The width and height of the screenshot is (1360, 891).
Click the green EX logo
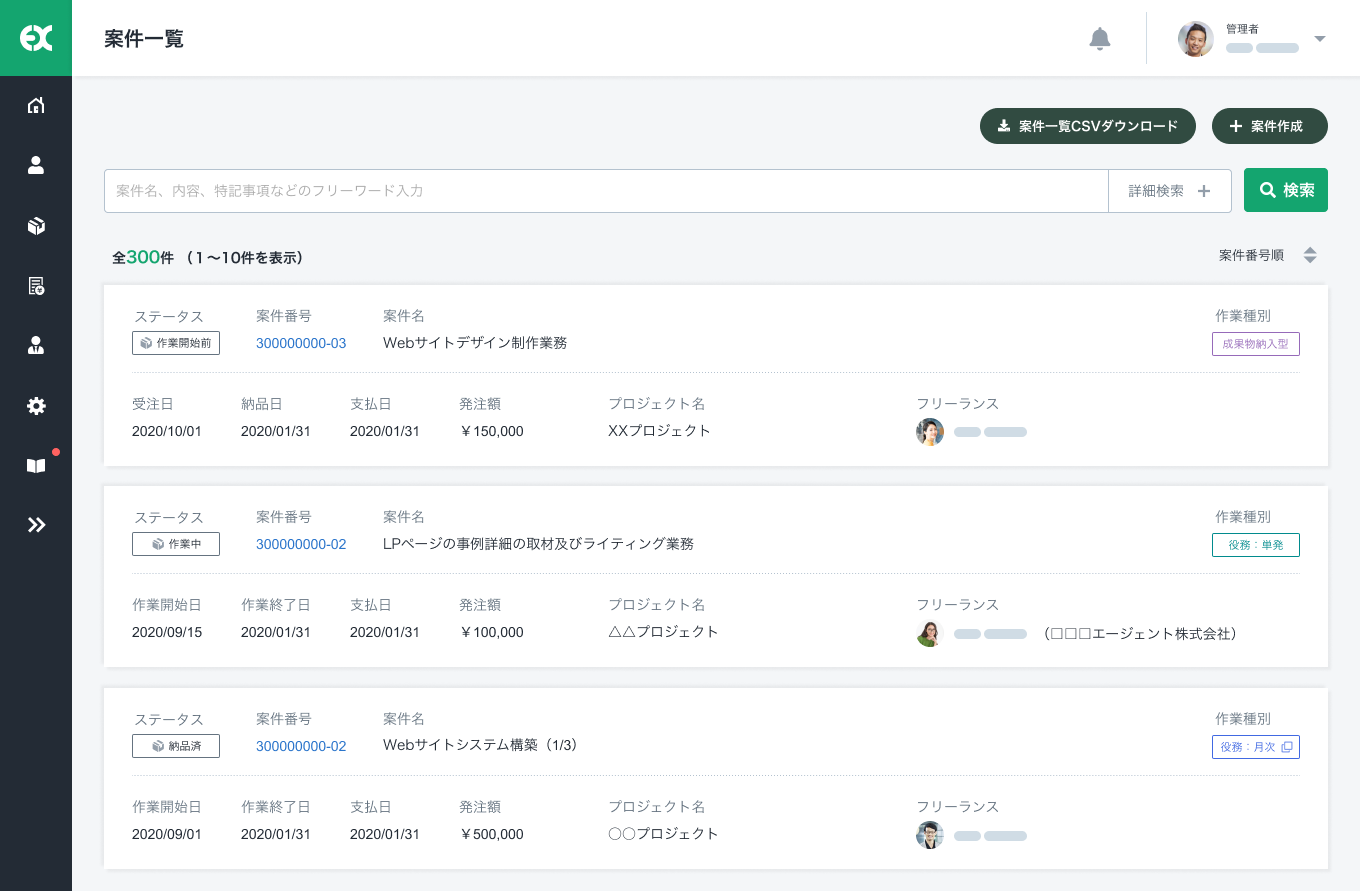36,38
